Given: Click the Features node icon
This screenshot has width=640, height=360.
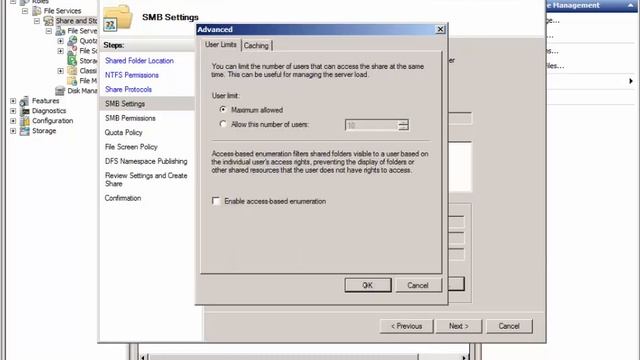Looking at the screenshot, I should pyautogui.click(x=24, y=101).
